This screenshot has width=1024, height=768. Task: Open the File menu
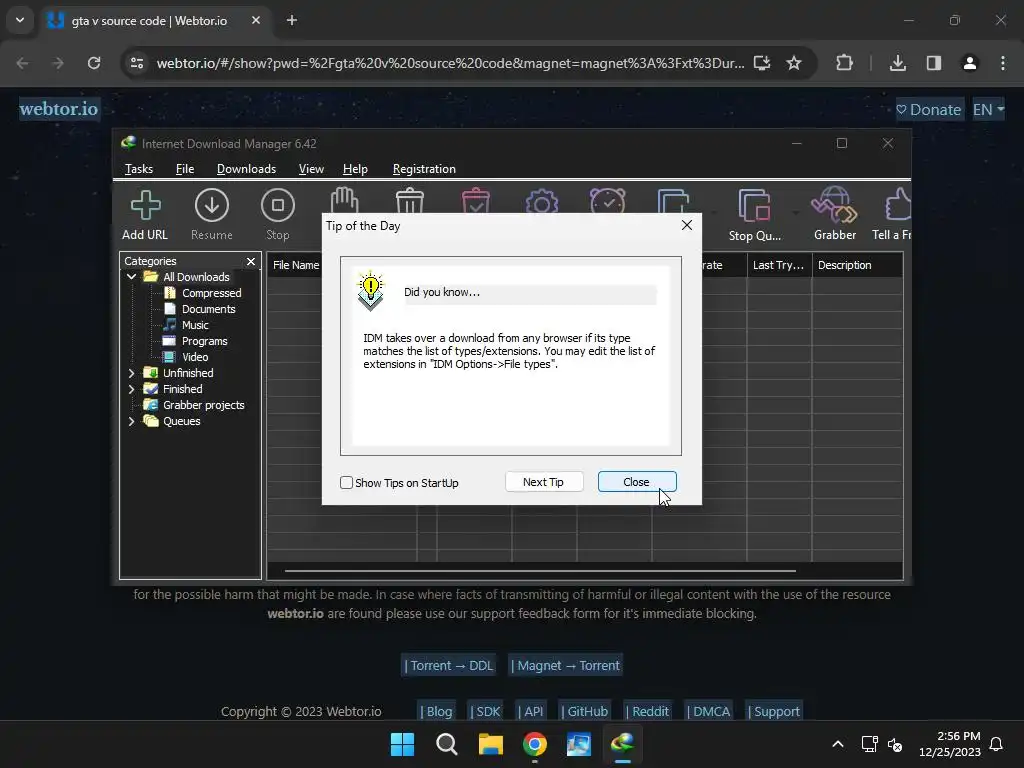pos(185,168)
